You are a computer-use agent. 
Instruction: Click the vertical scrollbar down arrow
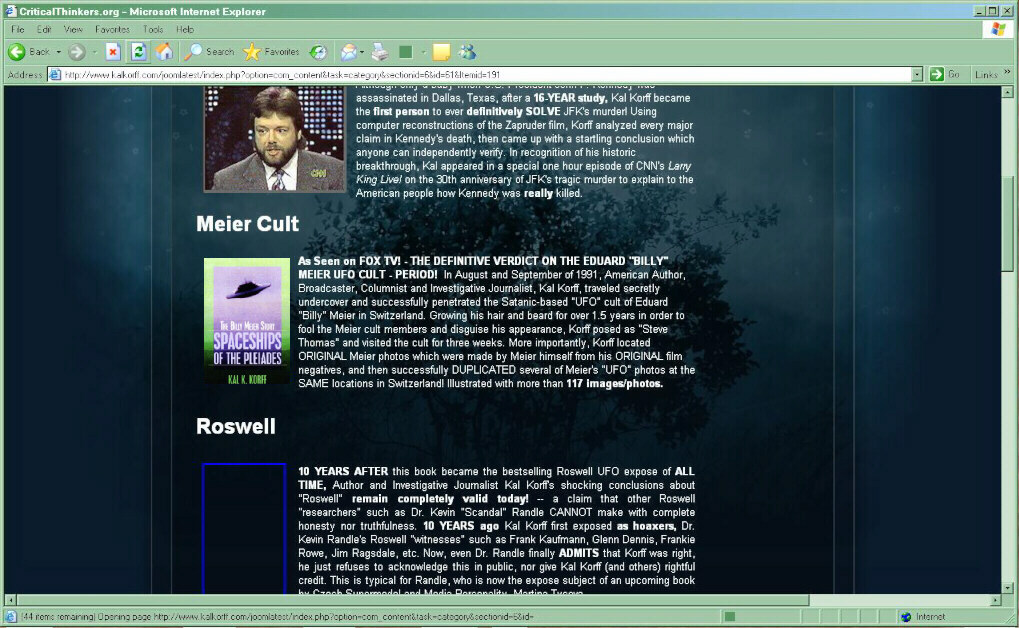tap(1008, 586)
